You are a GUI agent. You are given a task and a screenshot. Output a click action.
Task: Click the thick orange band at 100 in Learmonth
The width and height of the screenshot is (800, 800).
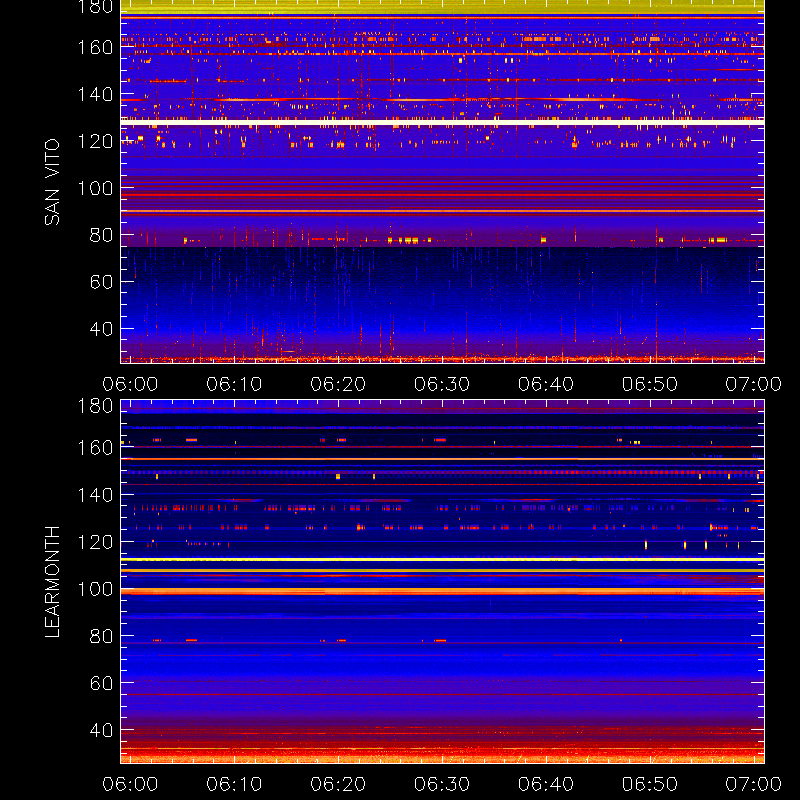tap(442, 592)
